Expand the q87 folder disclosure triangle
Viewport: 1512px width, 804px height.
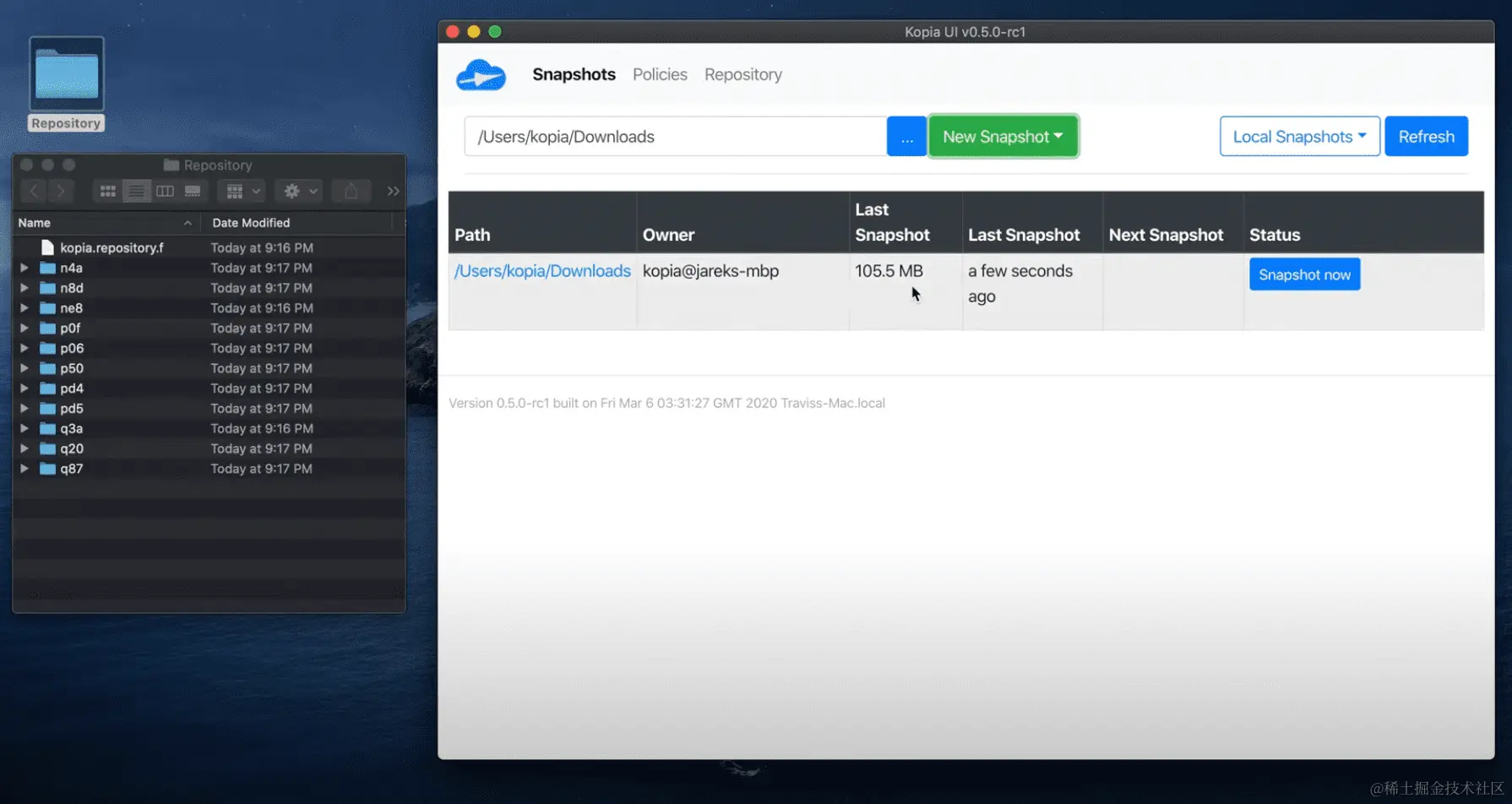click(x=24, y=469)
